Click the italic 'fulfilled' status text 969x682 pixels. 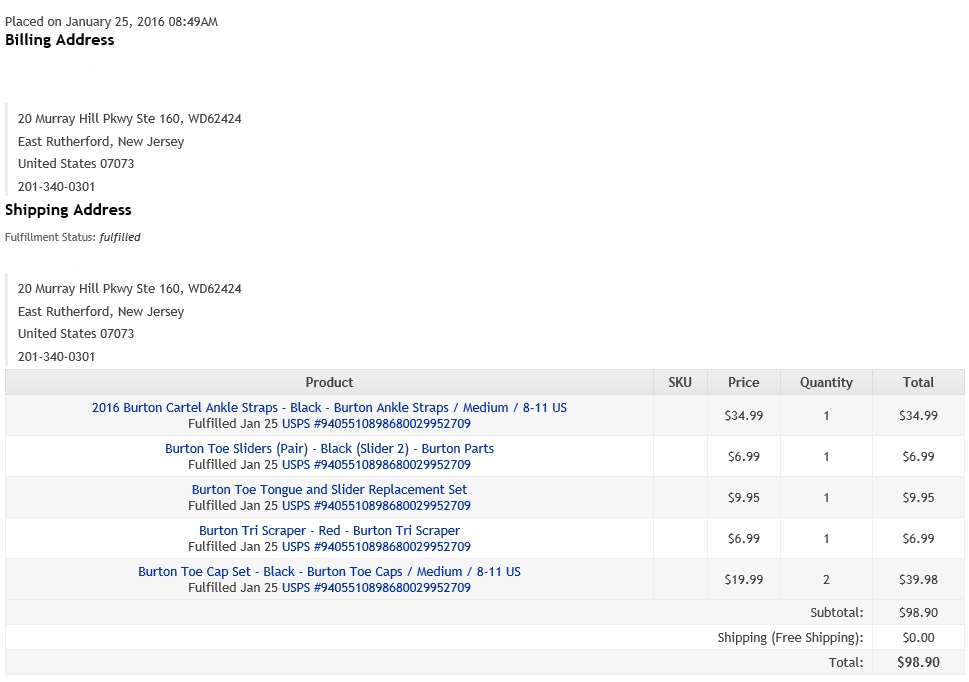point(120,237)
